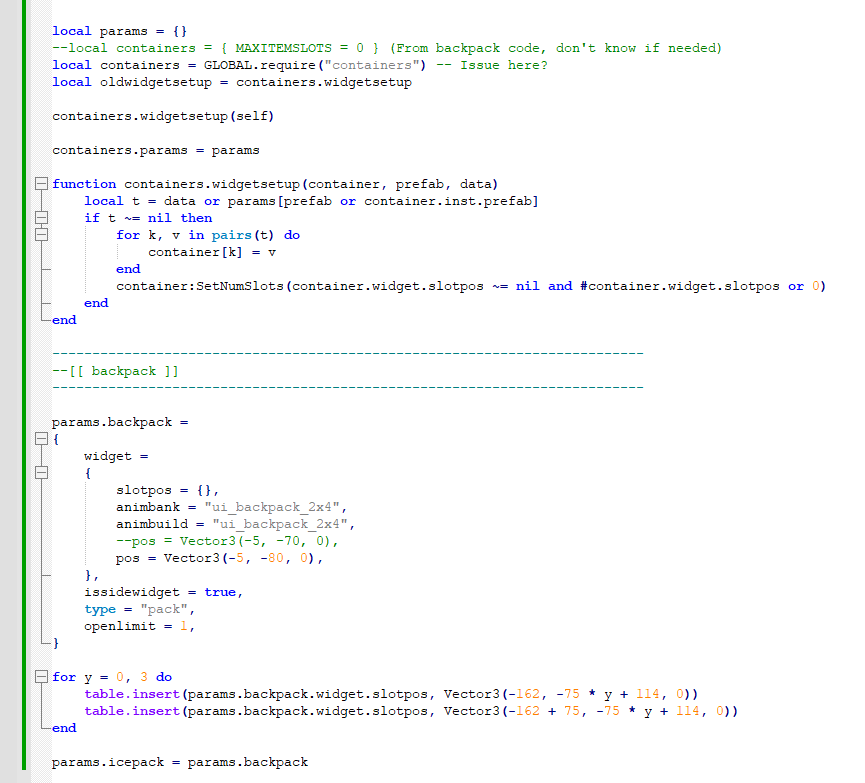The width and height of the screenshot is (865, 783).
Task: Collapse the nested widget table block
Action: pyautogui.click(x=39, y=472)
